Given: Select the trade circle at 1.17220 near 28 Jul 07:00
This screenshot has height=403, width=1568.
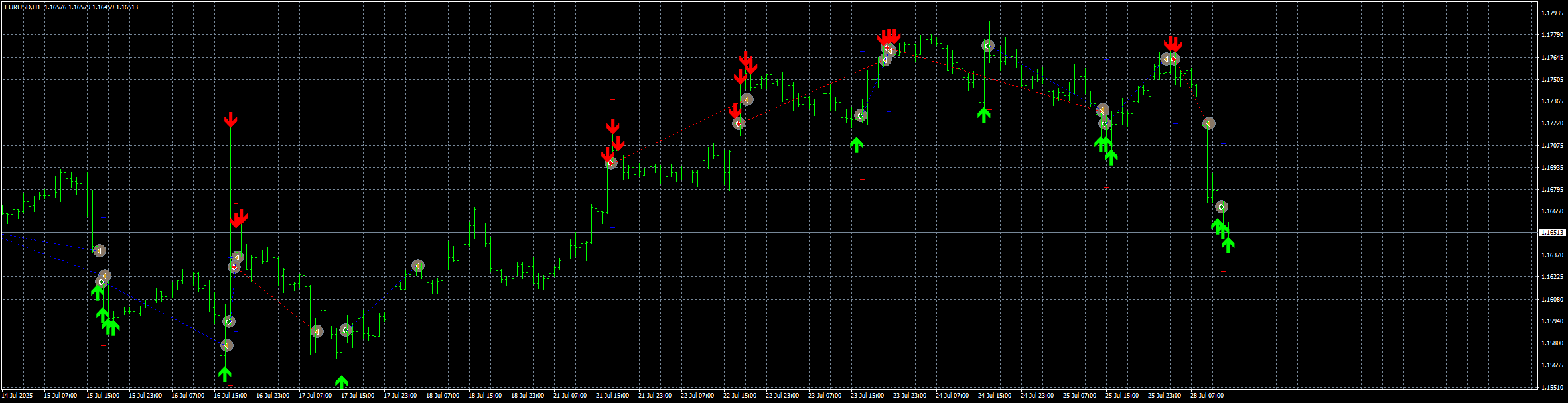Looking at the screenshot, I should coord(1208,123).
